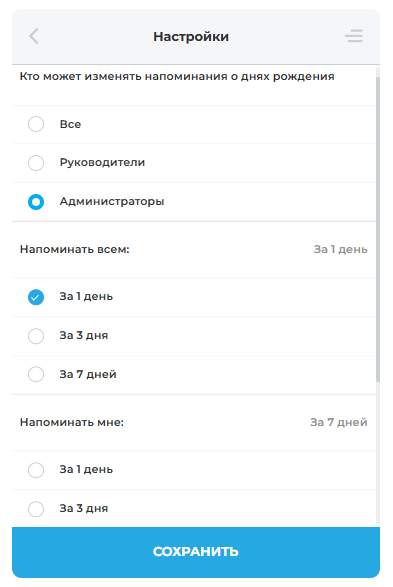Toggle 'За 1 день' under Напоминать всем
This screenshot has width=393, height=587.
(36, 297)
